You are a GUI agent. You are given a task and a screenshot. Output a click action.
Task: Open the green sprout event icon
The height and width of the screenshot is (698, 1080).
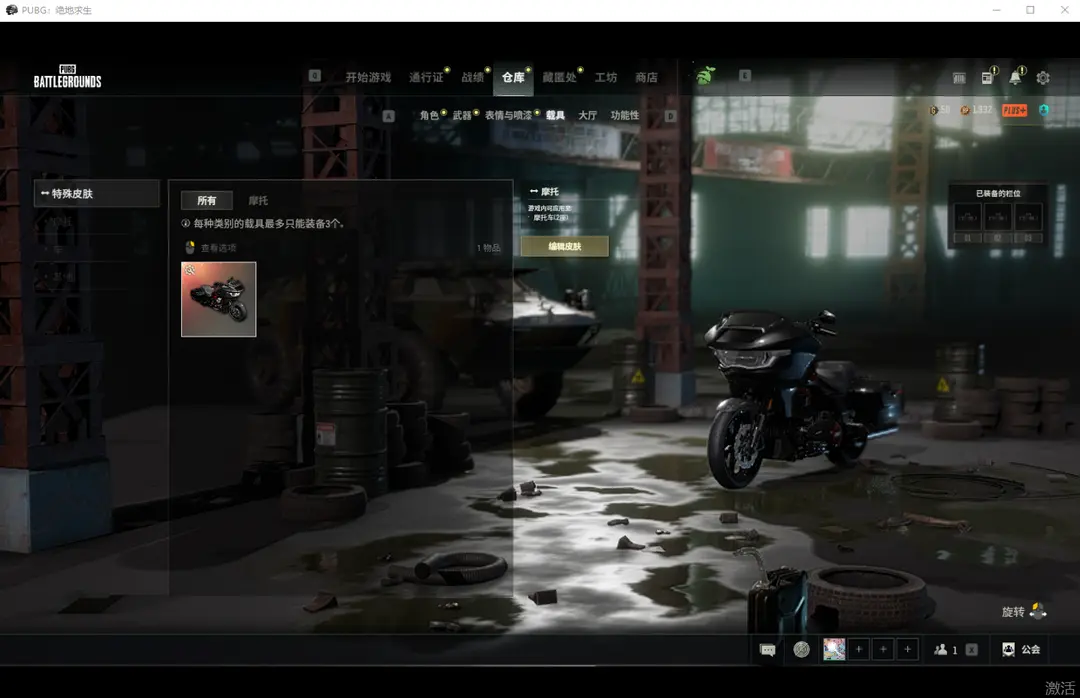705,76
